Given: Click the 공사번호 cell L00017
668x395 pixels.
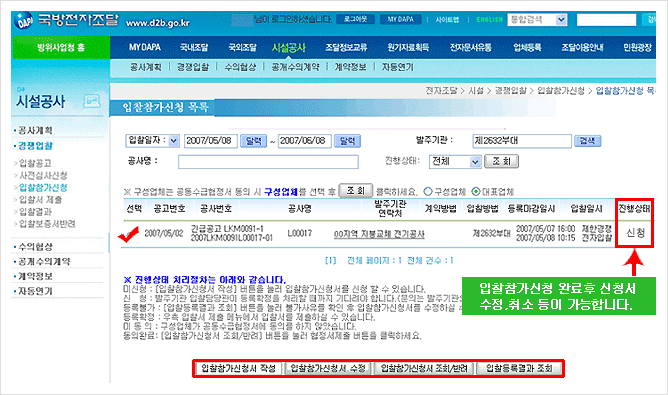Looking at the screenshot, I should click(299, 234).
